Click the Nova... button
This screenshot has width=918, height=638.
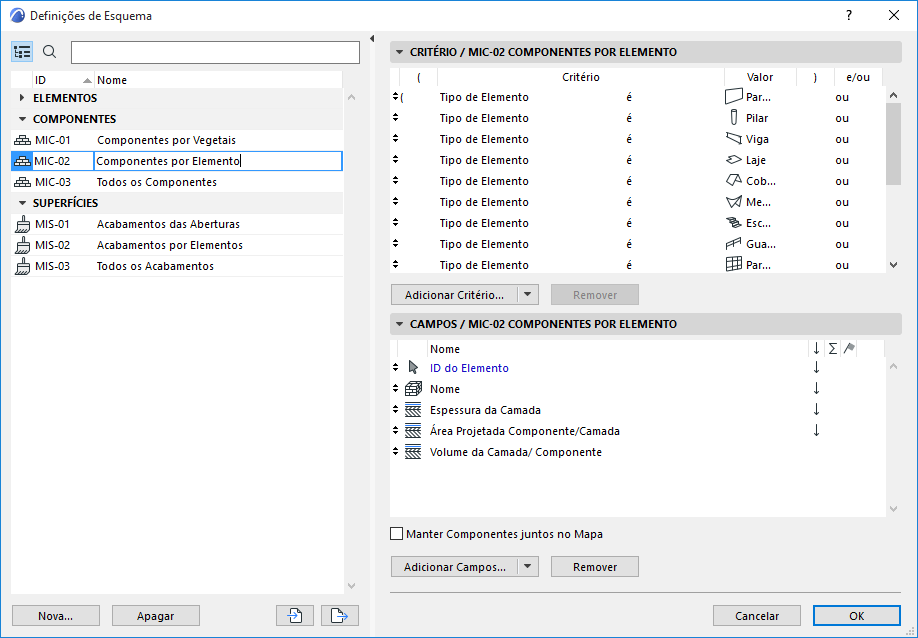(56, 616)
